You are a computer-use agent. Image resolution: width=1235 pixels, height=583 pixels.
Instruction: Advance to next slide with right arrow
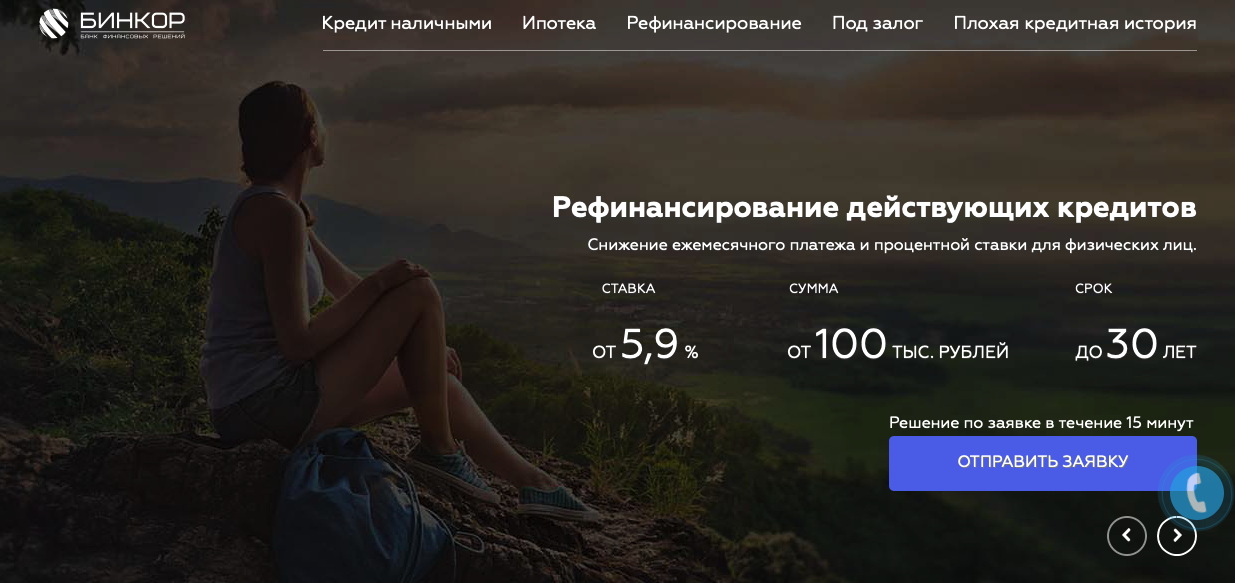[1177, 536]
